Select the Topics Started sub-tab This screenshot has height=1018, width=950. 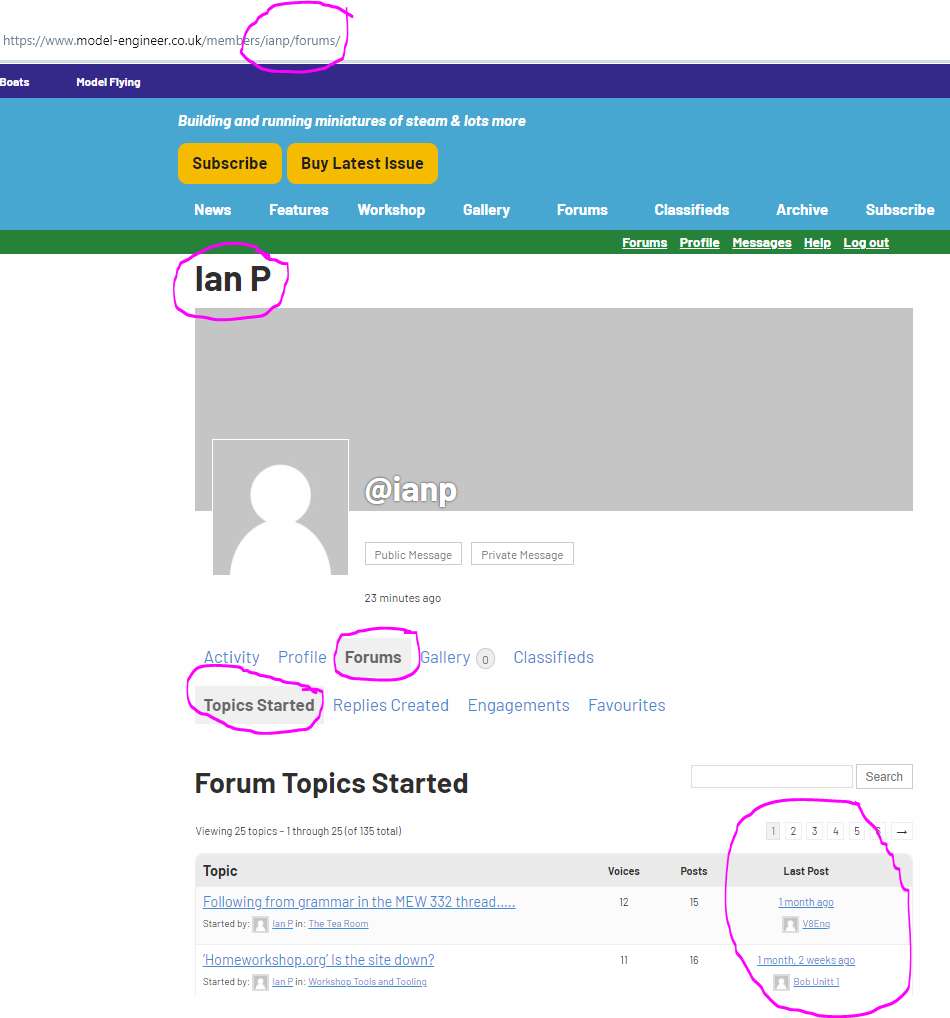pos(258,705)
